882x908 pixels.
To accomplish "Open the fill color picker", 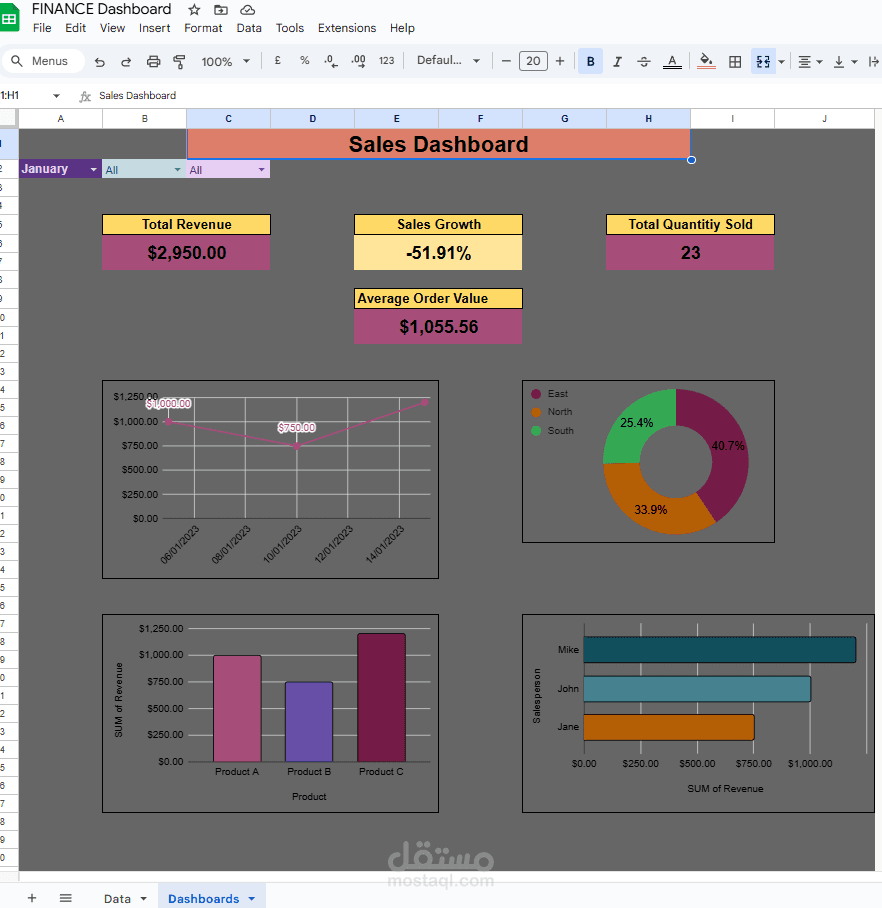I will click(706, 61).
